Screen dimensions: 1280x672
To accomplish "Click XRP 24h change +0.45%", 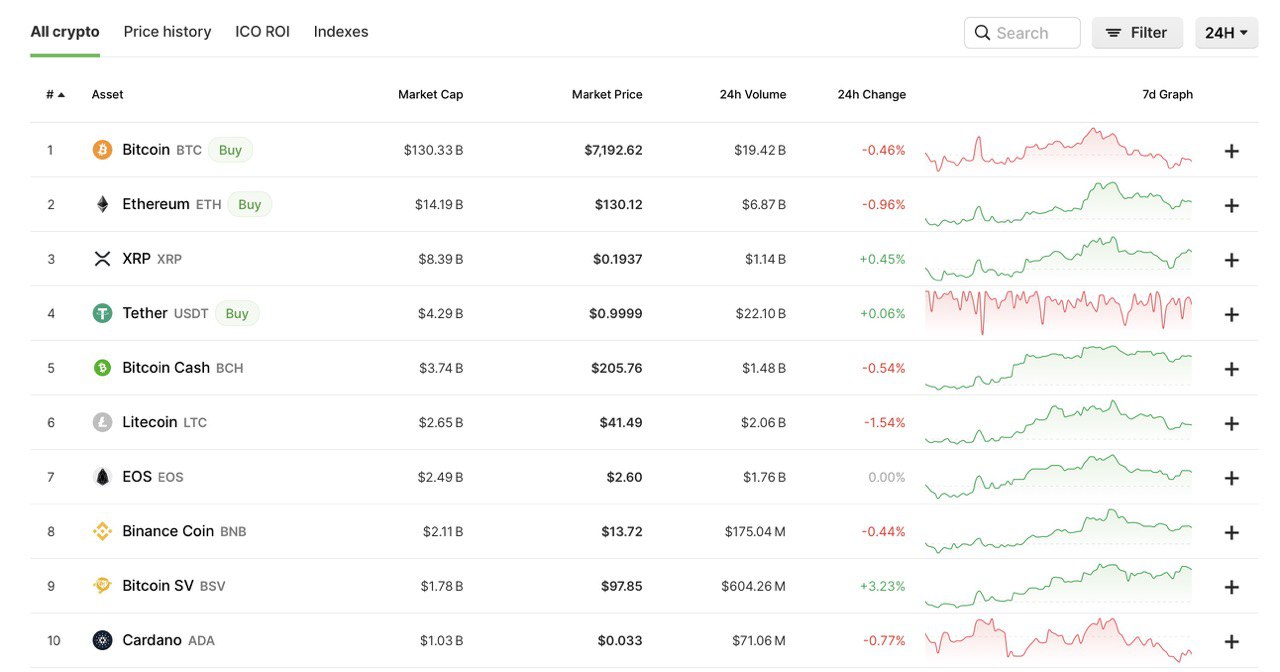I will (x=882, y=259).
